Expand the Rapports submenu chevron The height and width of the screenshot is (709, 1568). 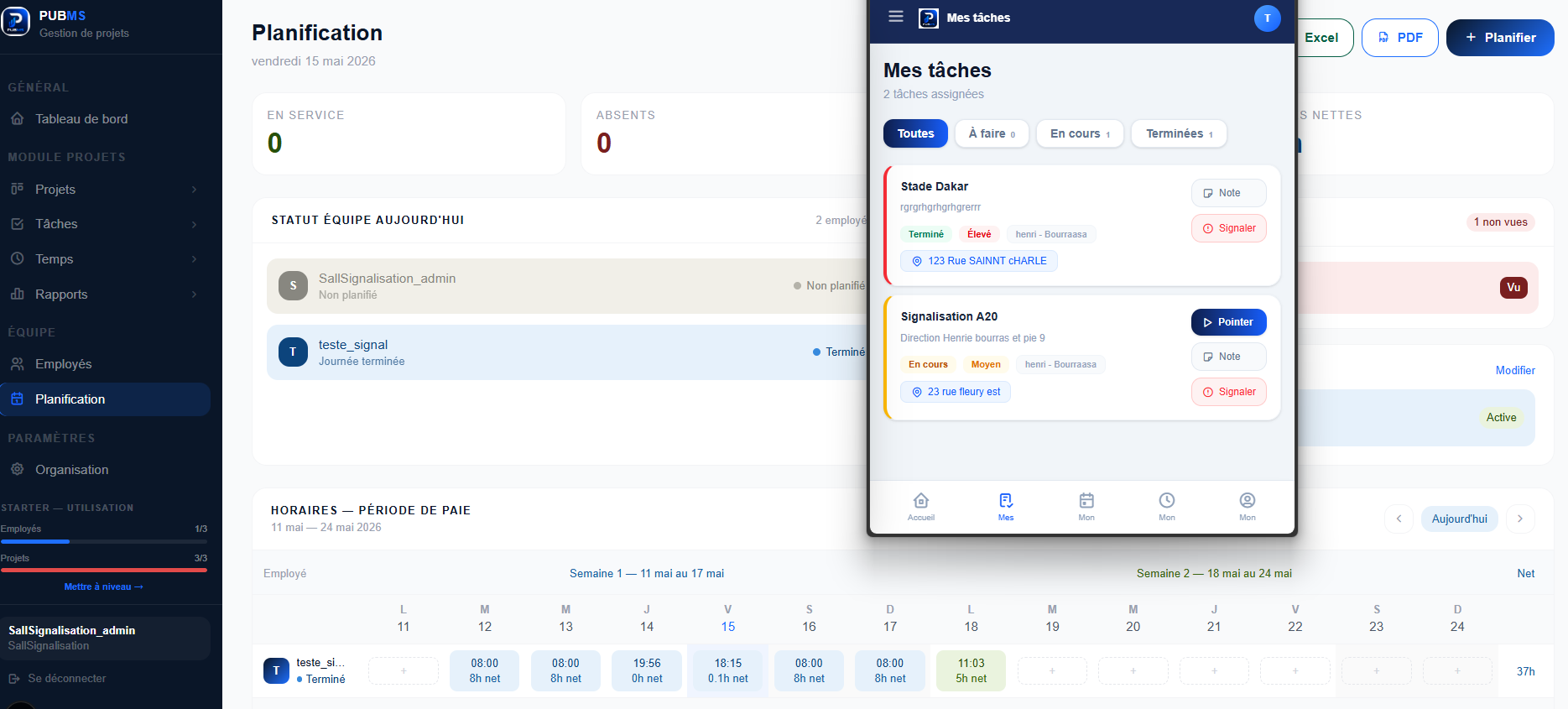click(195, 295)
